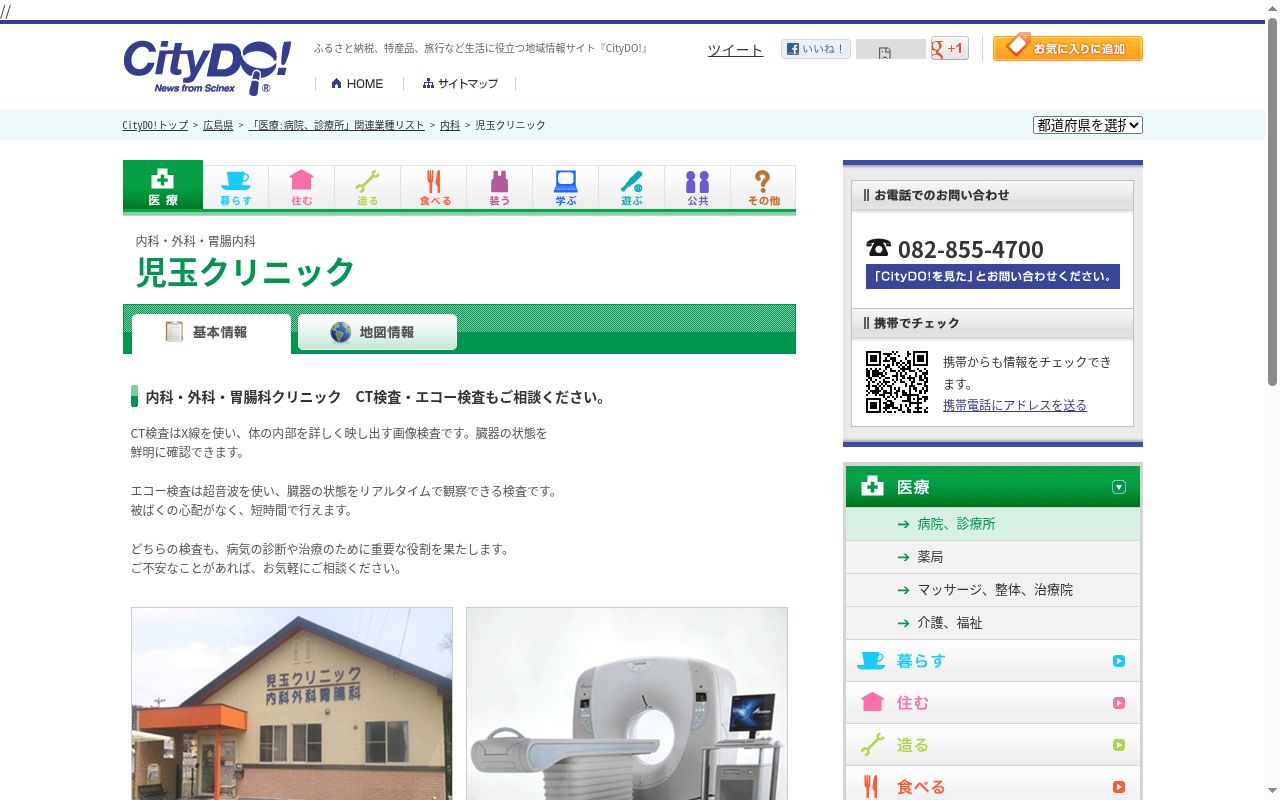Image resolution: width=1280 pixels, height=800 pixels.
Task: Open the 暮らす coffee cup category
Action: tap(236, 188)
